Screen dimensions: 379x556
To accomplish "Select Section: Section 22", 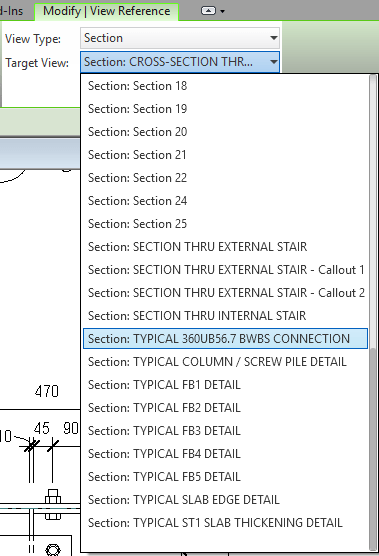I will [225, 178].
